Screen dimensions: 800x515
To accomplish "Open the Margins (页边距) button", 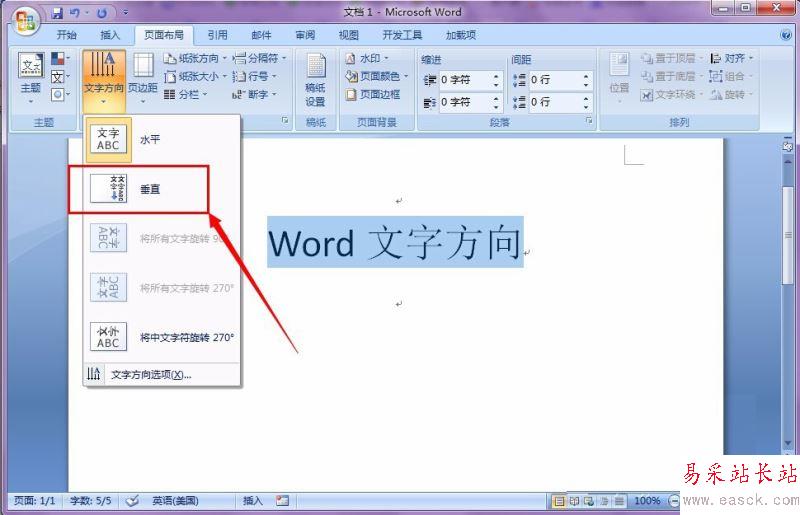I will pos(143,78).
